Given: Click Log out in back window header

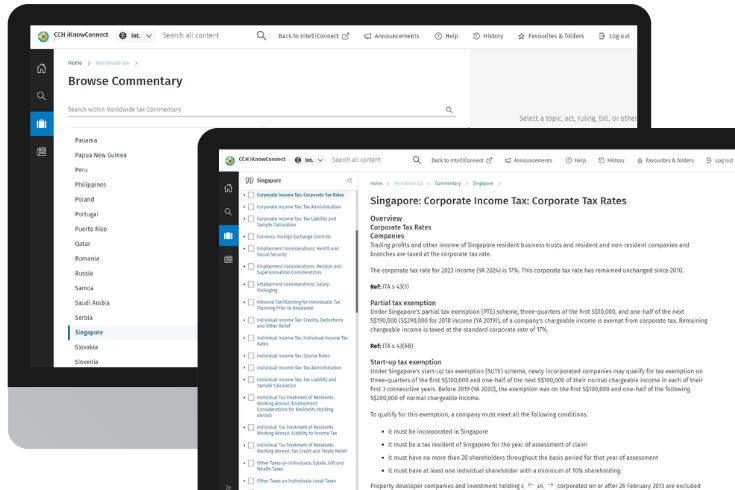Looking at the screenshot, I should (x=613, y=36).
